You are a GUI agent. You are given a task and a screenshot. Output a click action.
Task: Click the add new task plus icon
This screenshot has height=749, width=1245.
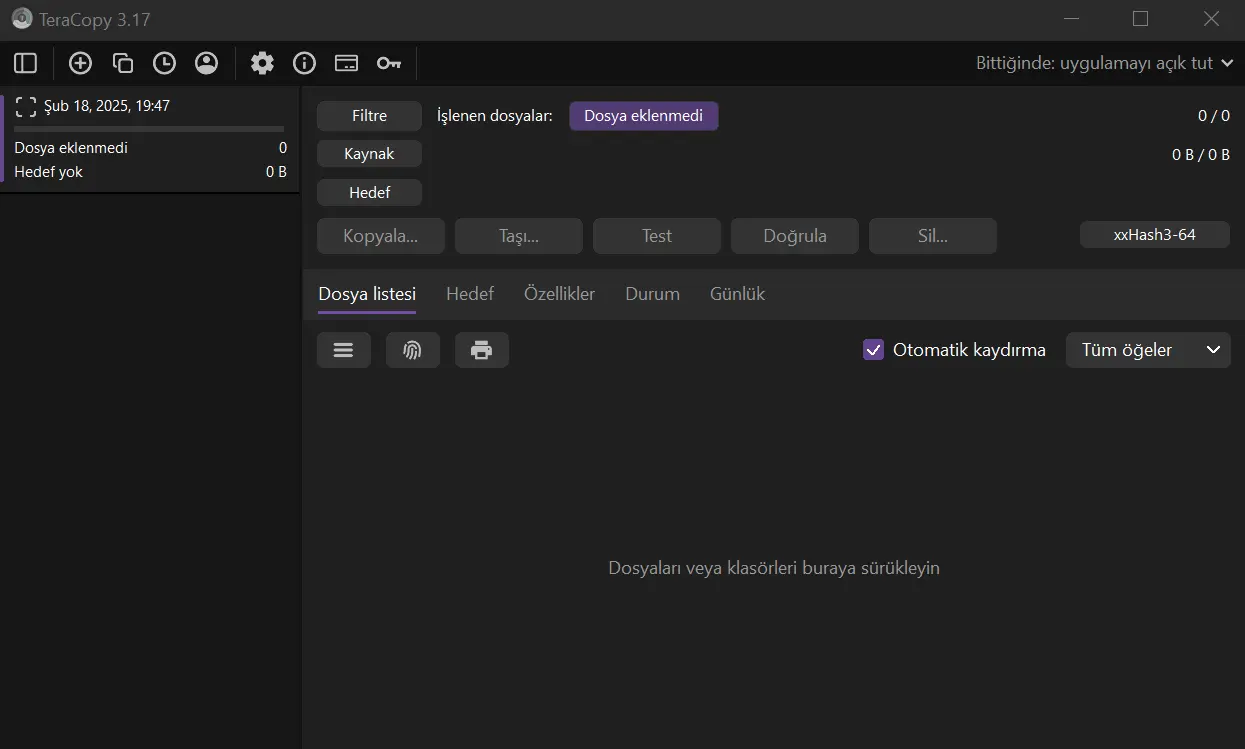80,63
